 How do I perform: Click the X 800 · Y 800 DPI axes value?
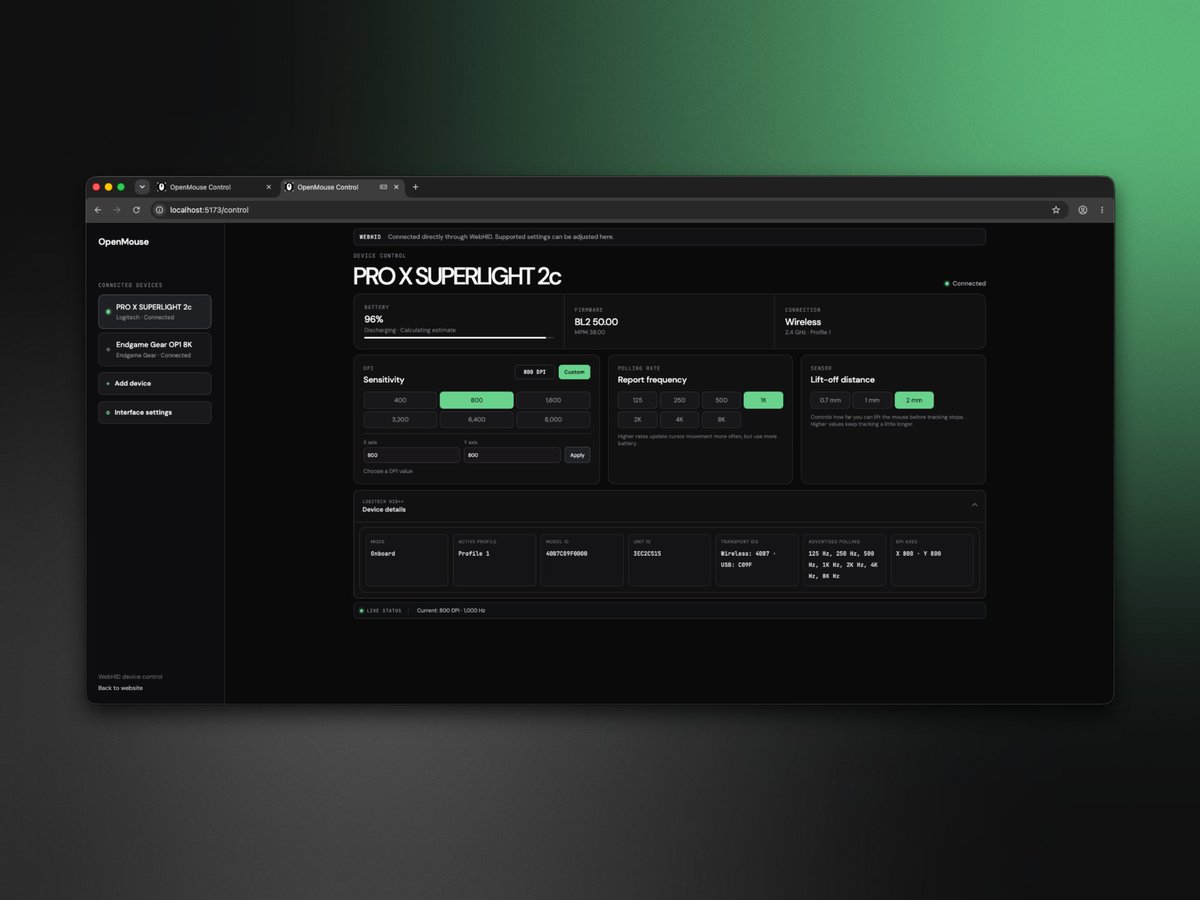coord(919,553)
